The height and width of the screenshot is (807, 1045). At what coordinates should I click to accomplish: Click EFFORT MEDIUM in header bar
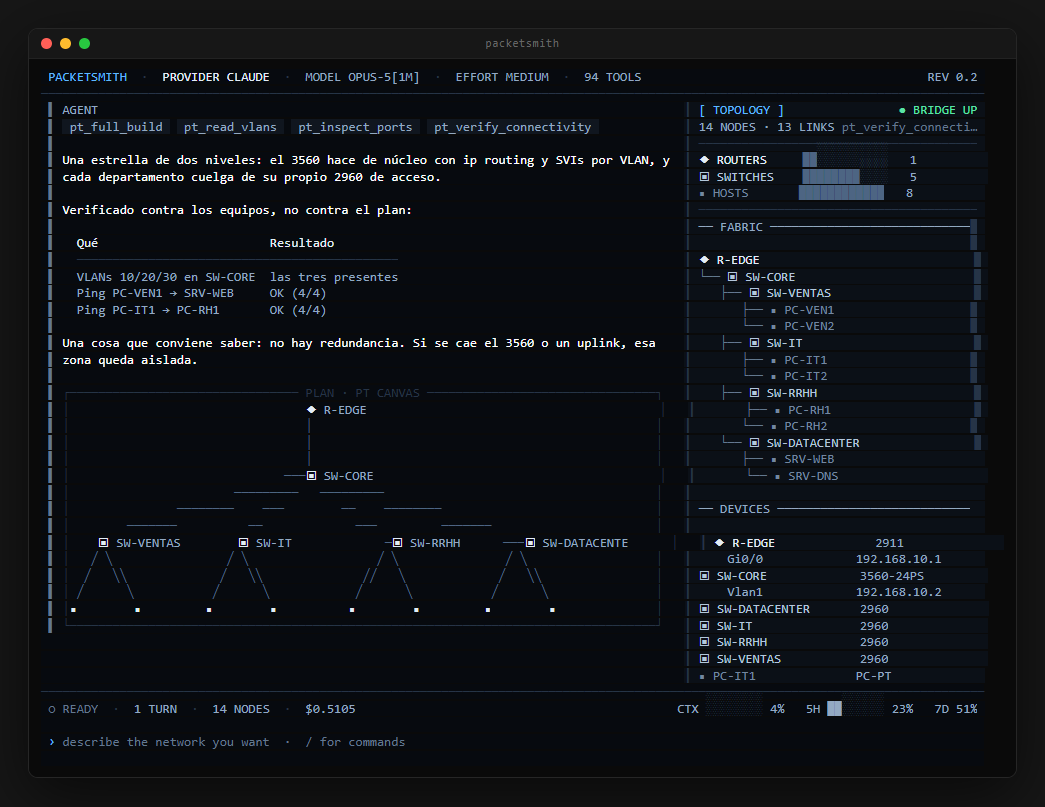tap(502, 77)
